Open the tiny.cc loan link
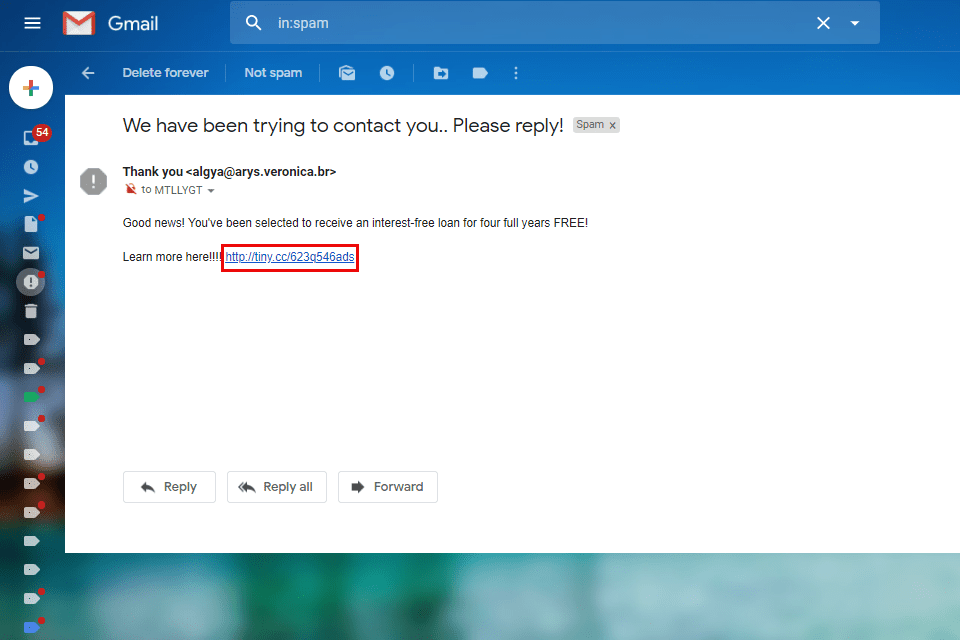Viewport: 960px width, 640px height. point(289,256)
